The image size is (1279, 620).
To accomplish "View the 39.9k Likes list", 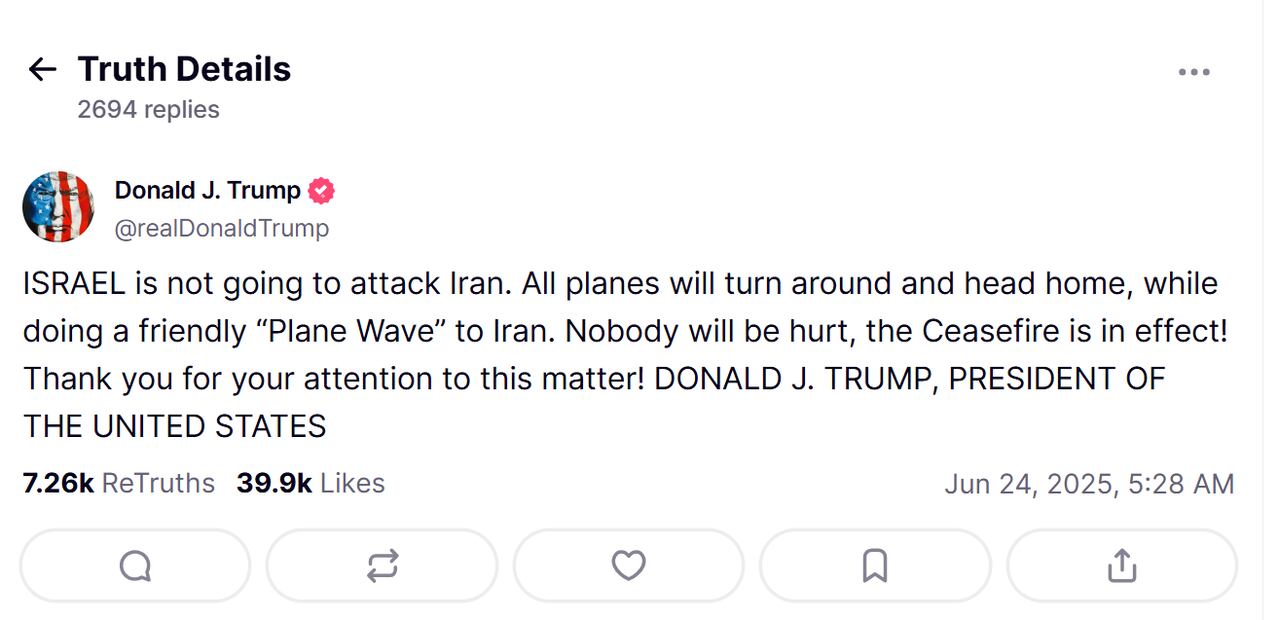I will coord(310,483).
